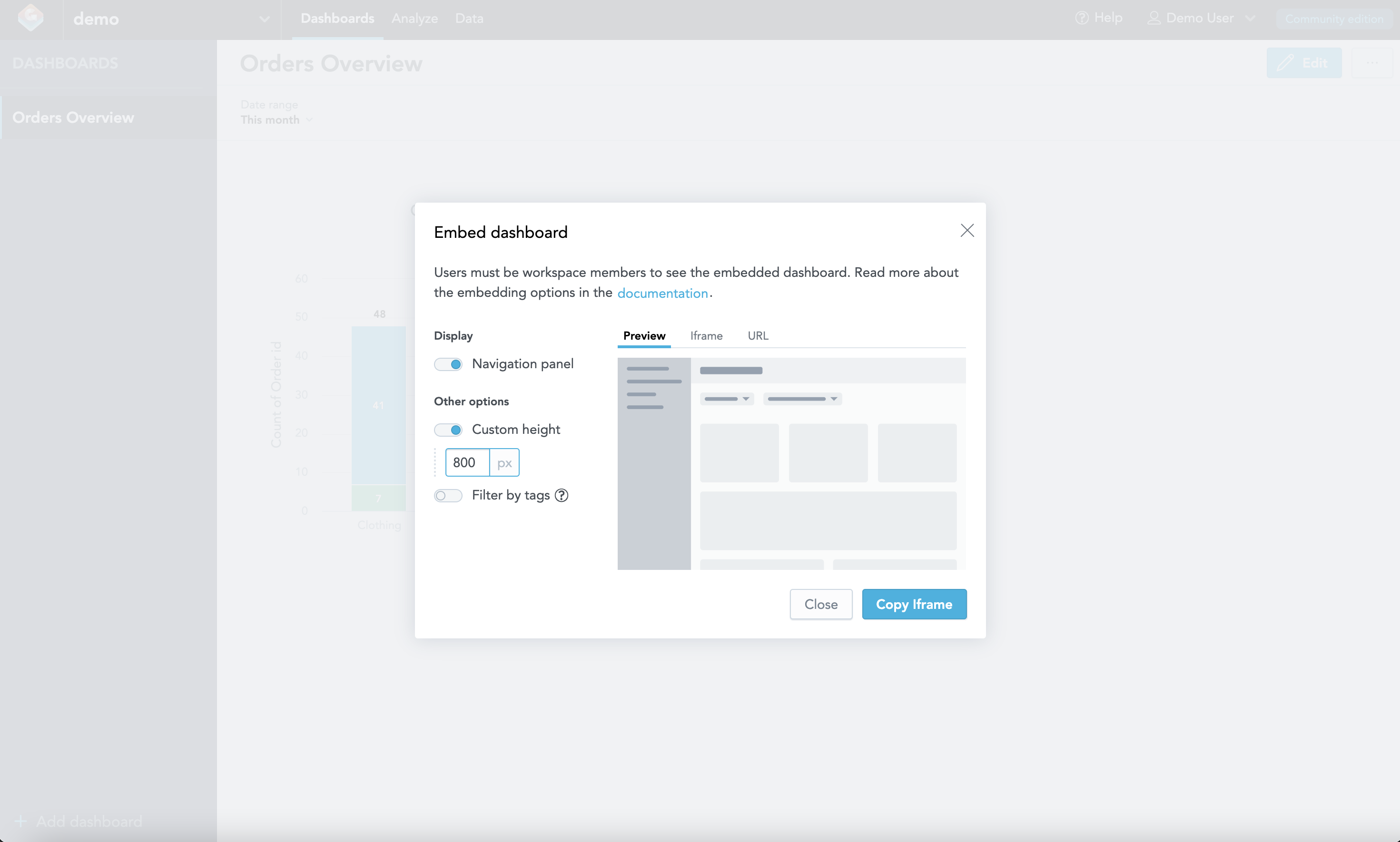This screenshot has width=1400, height=842.
Task: Click the px unit label
Action: (x=504, y=463)
